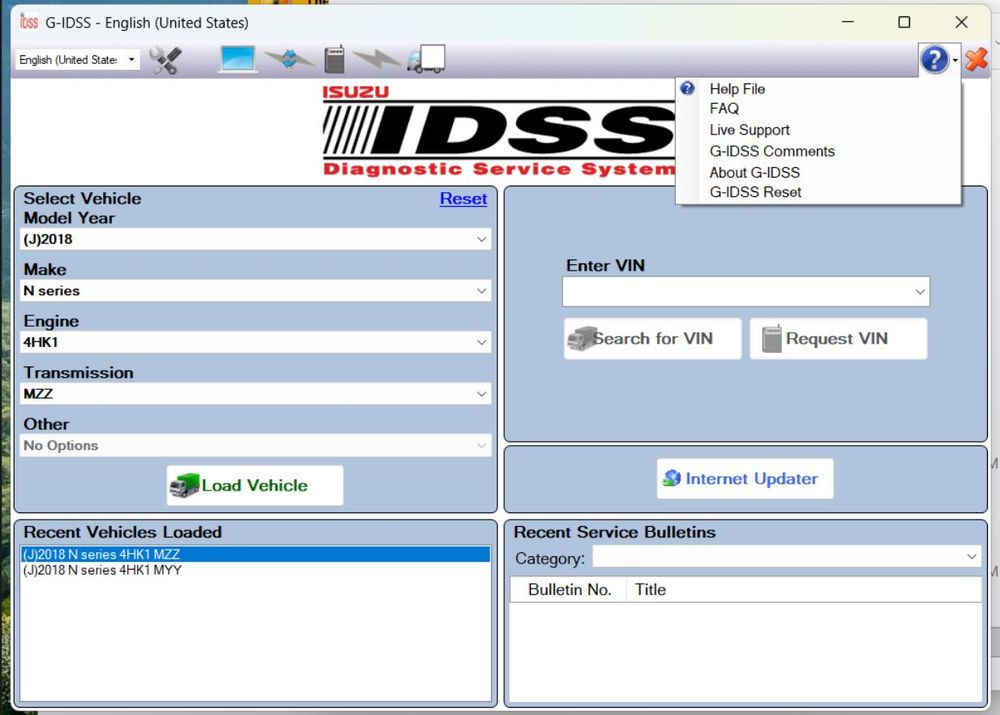Click the Search for VIN button
The width and height of the screenshot is (1000, 715).
point(652,339)
